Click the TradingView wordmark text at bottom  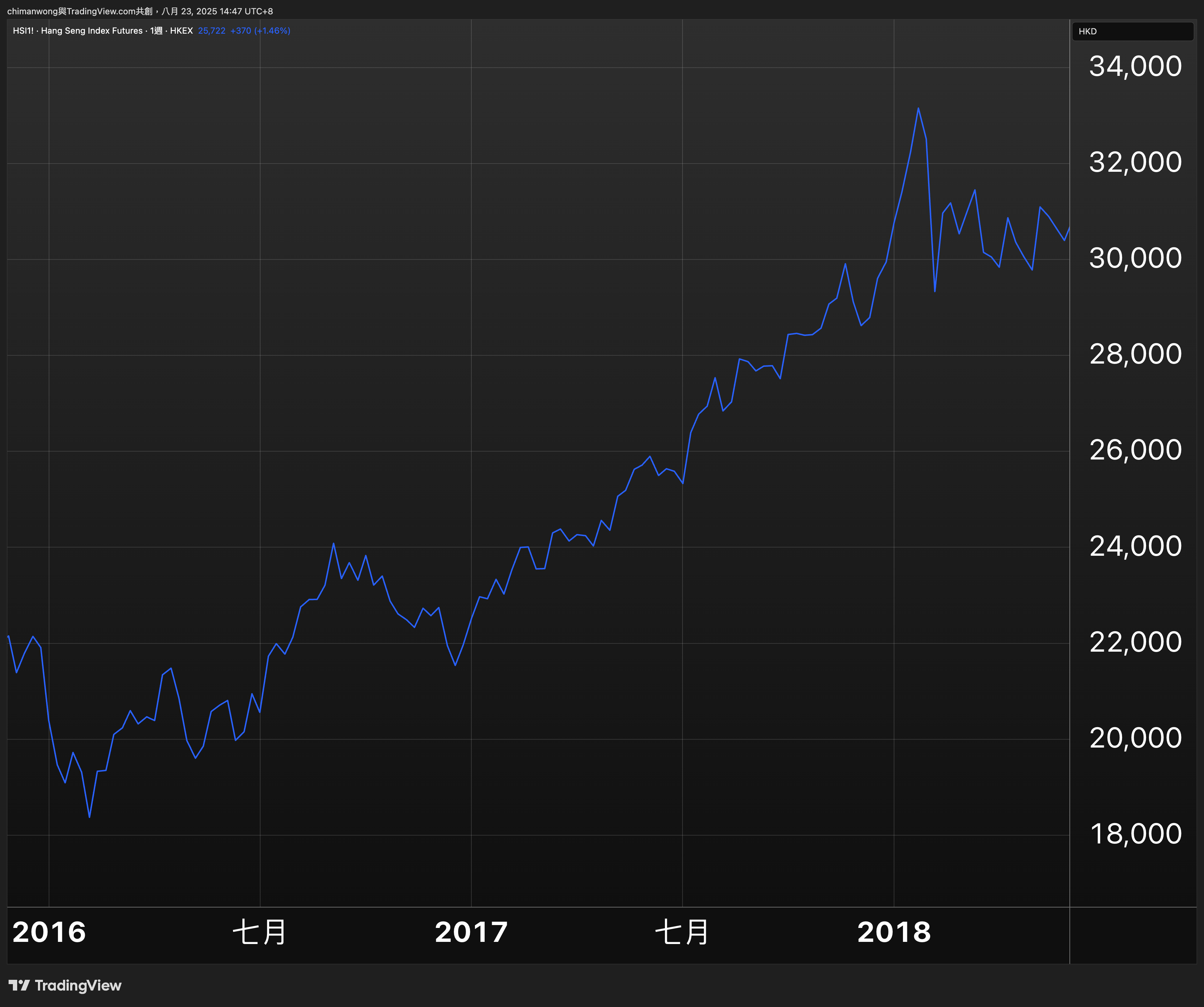[78, 985]
